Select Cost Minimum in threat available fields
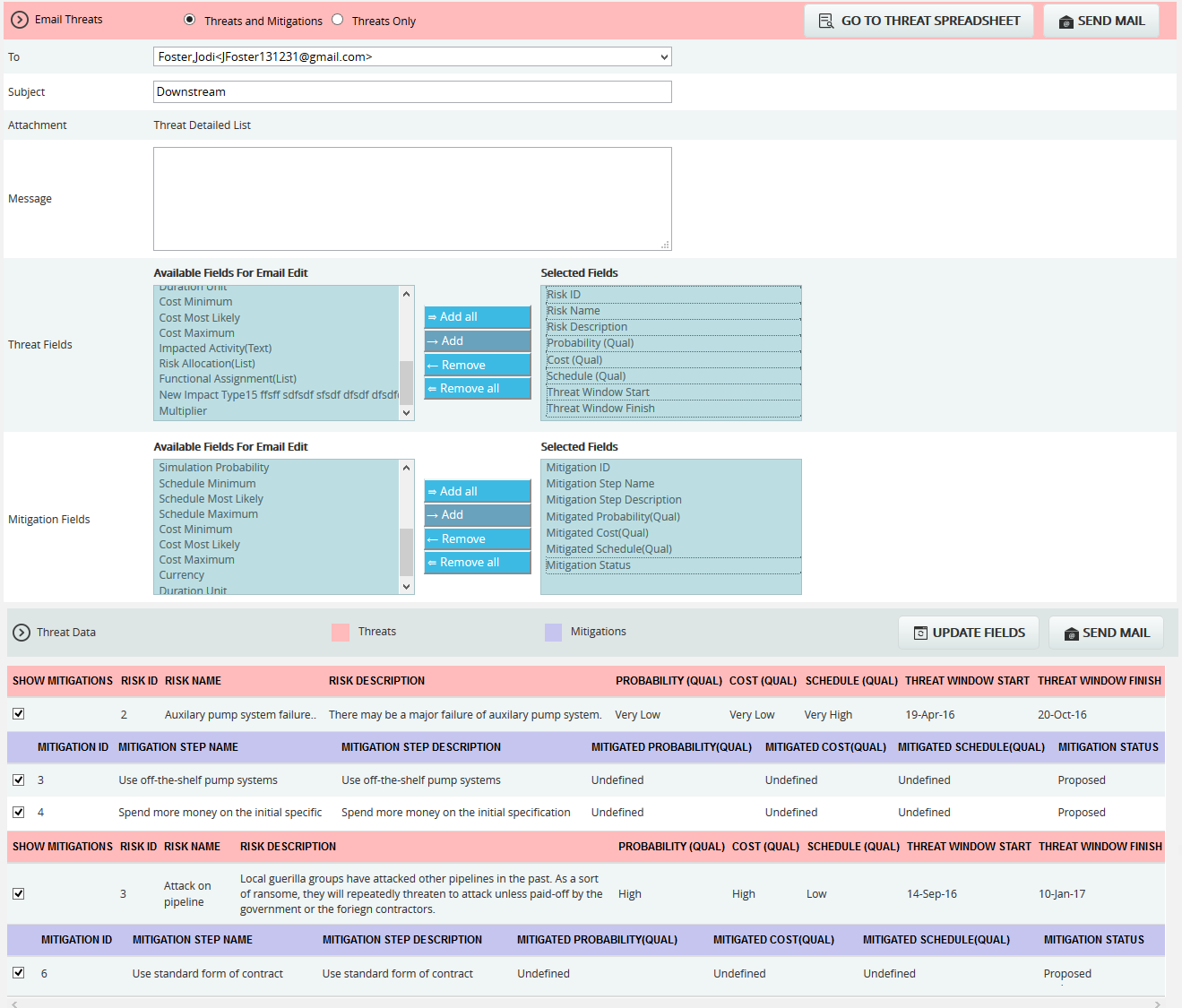1182x1008 pixels. point(195,302)
